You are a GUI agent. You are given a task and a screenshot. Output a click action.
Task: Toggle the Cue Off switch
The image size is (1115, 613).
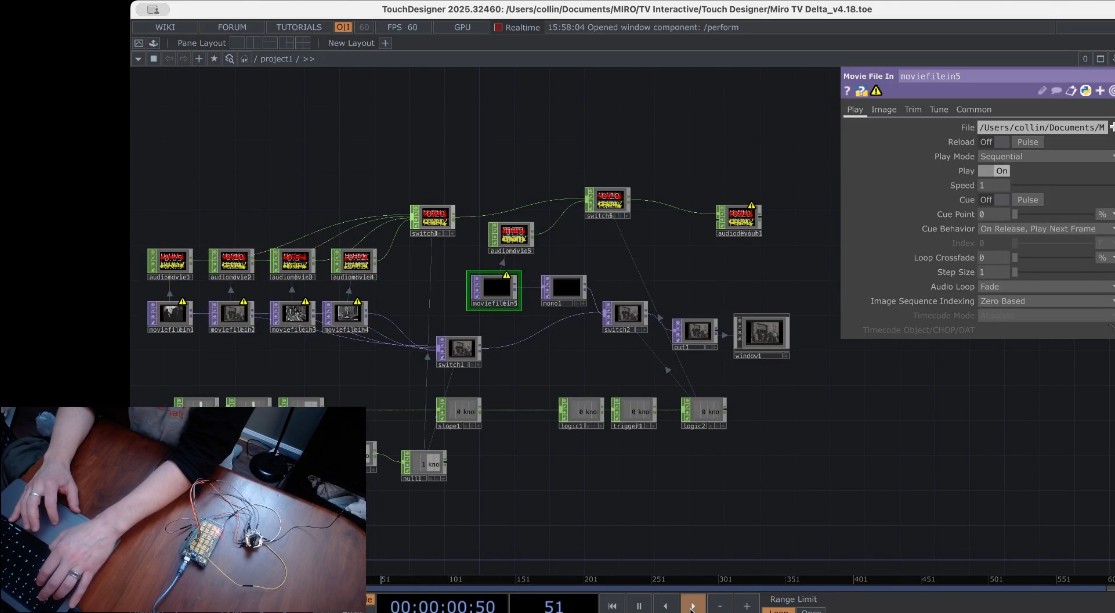[993, 200]
